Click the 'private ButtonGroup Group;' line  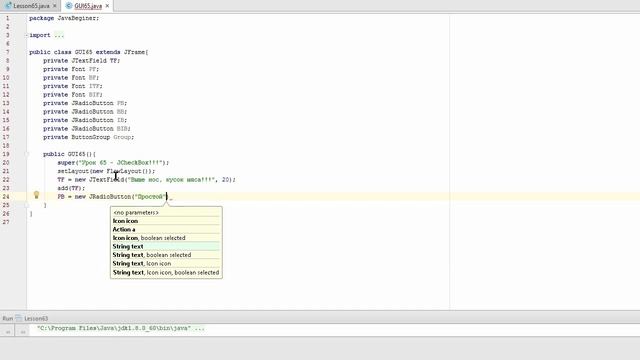89,137
